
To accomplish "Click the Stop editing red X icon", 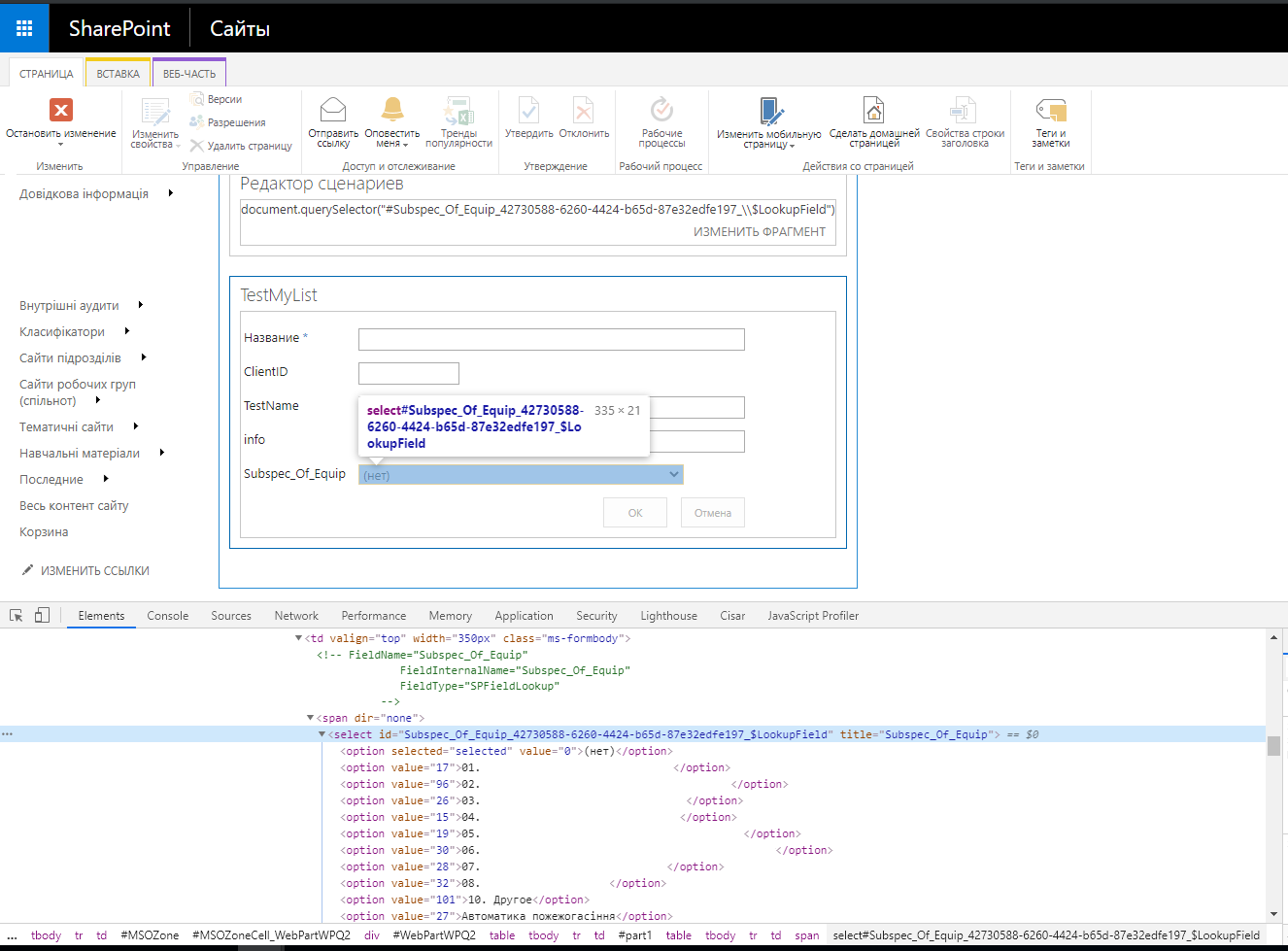I will (x=61, y=110).
